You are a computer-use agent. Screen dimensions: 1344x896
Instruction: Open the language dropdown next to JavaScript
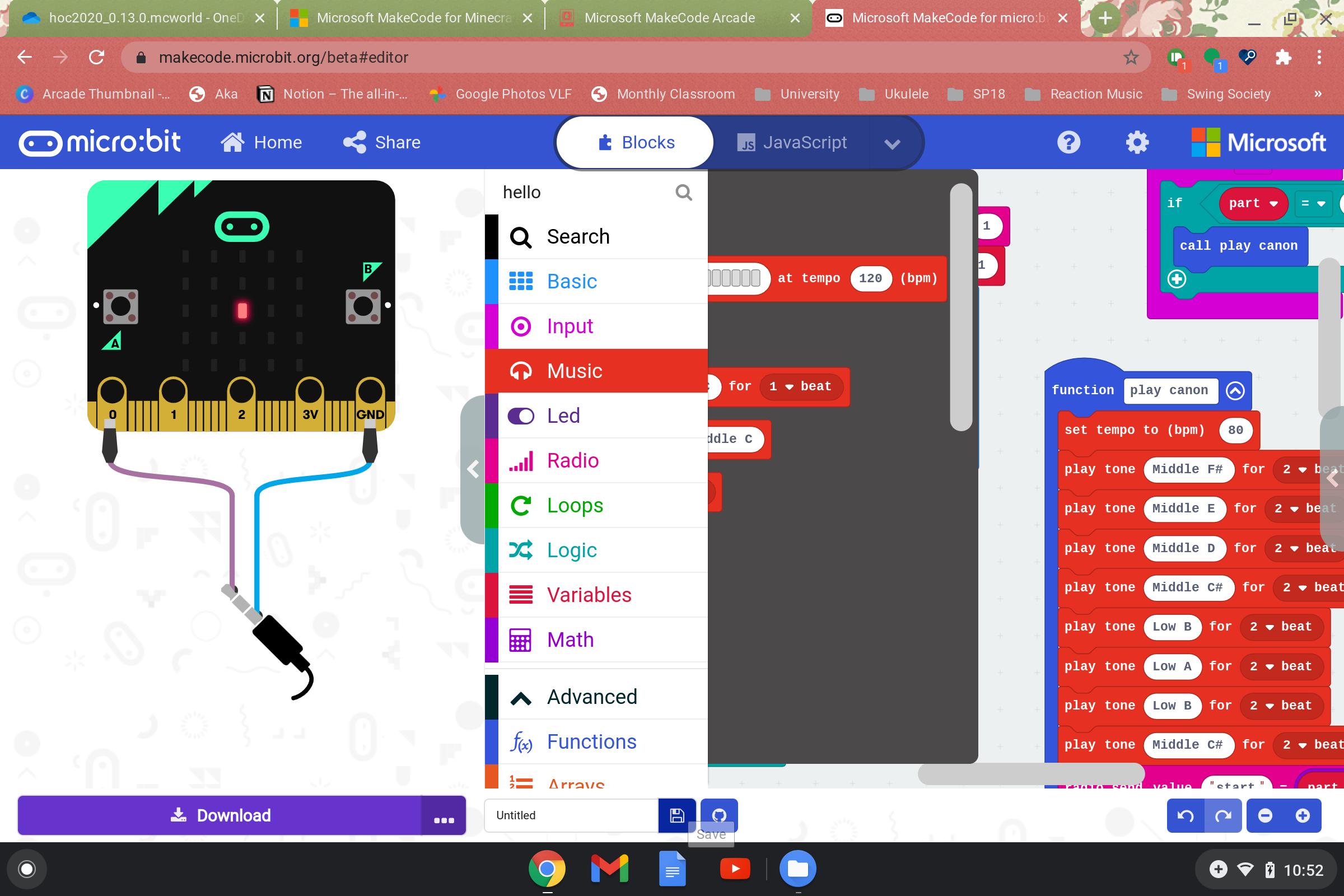[892, 143]
